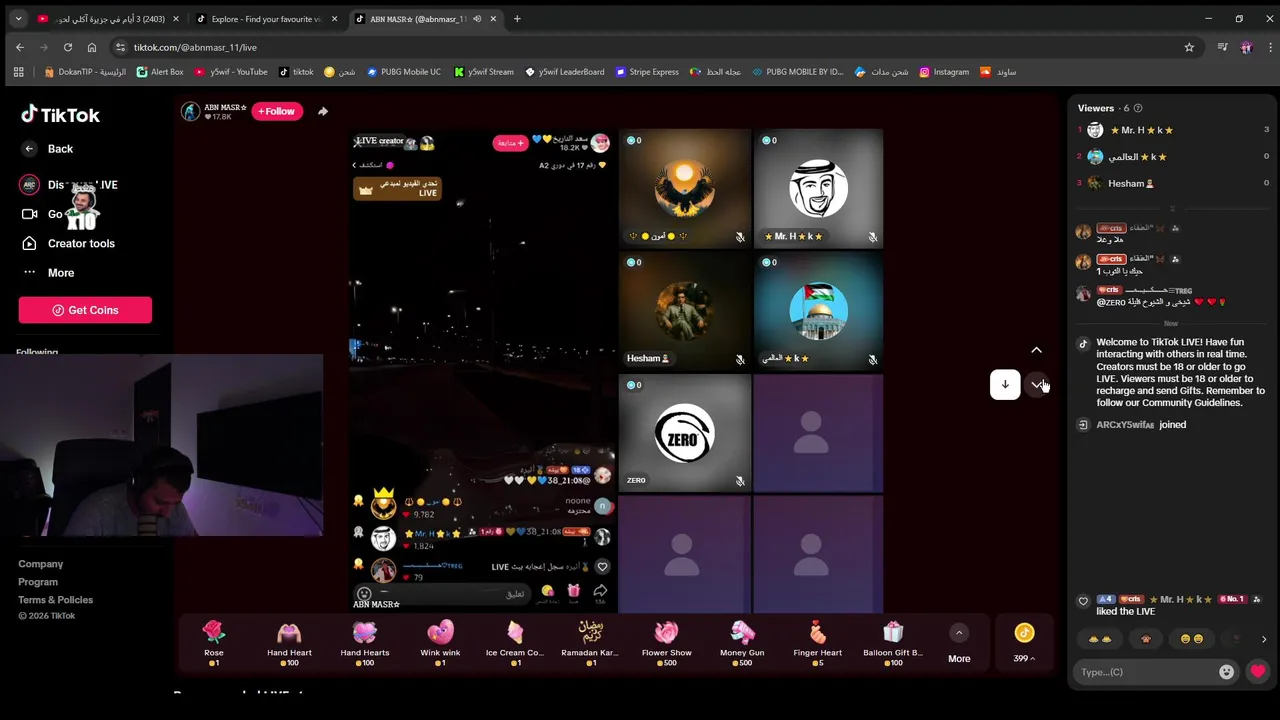Screen dimensions: 1280x720
Task: Send the monkey emoji quick reaction
Action: (1145, 639)
